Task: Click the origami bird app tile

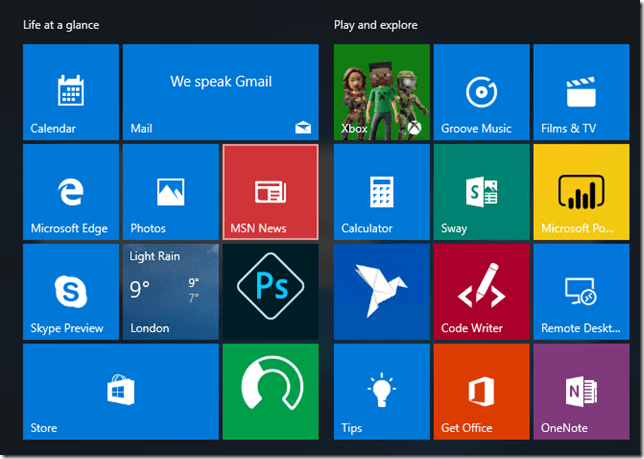Action: [x=381, y=292]
